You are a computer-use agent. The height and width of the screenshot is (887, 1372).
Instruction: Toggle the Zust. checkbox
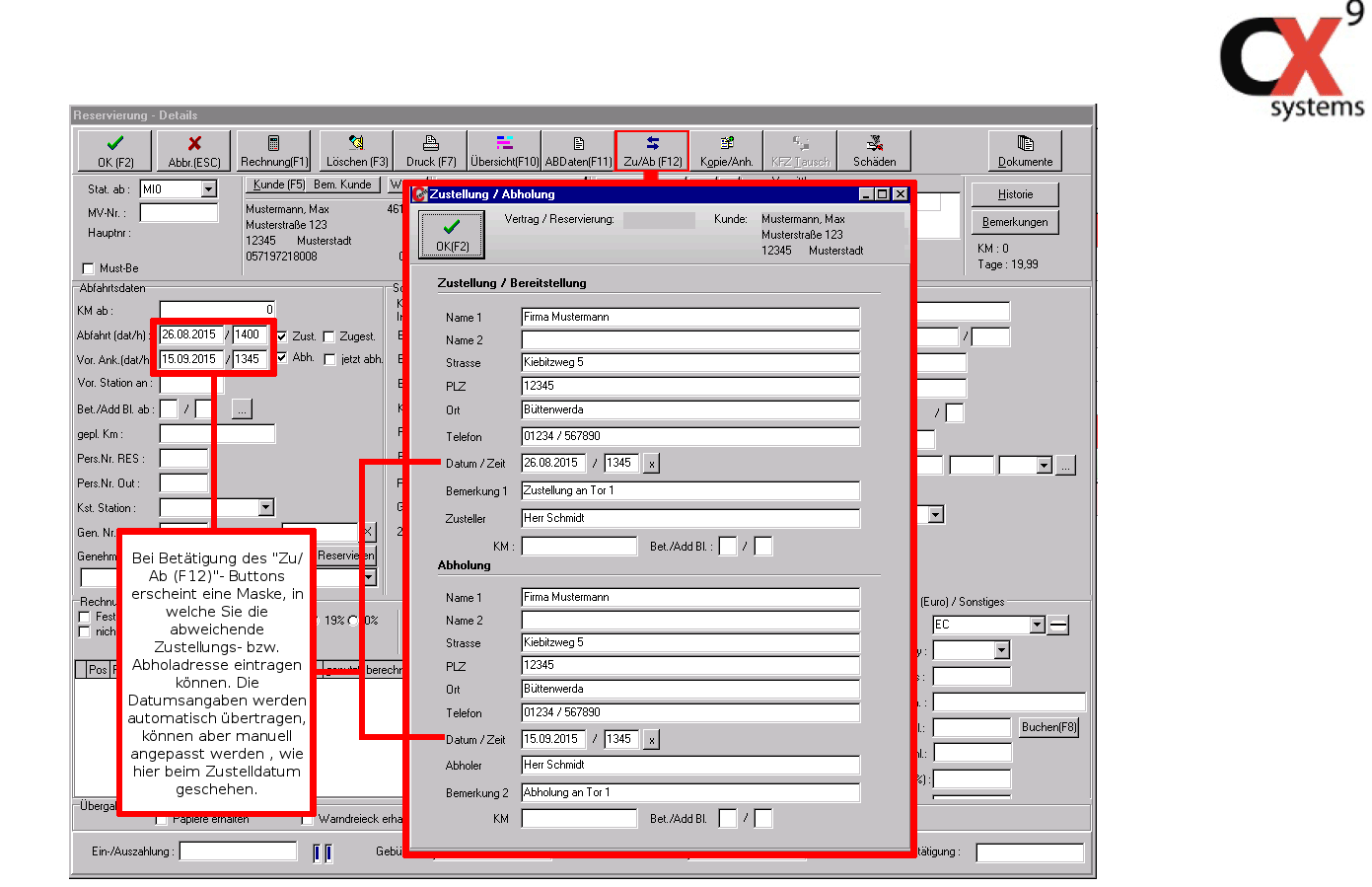pyautogui.click(x=282, y=336)
